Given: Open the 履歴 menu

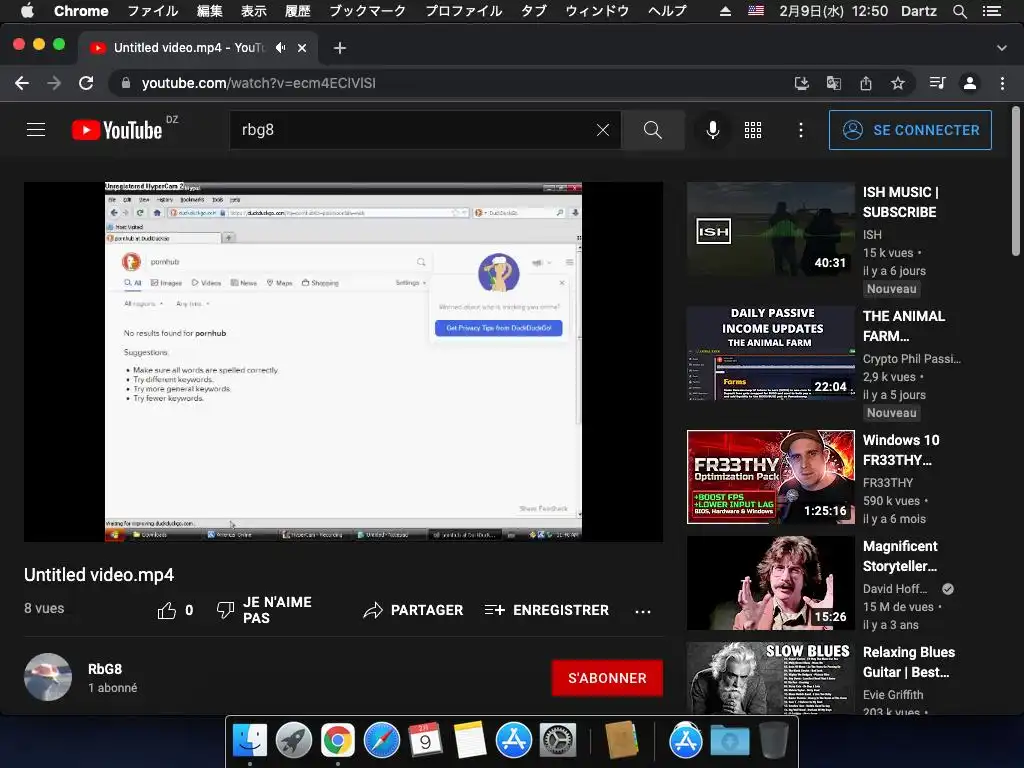Looking at the screenshot, I should pyautogui.click(x=297, y=11).
